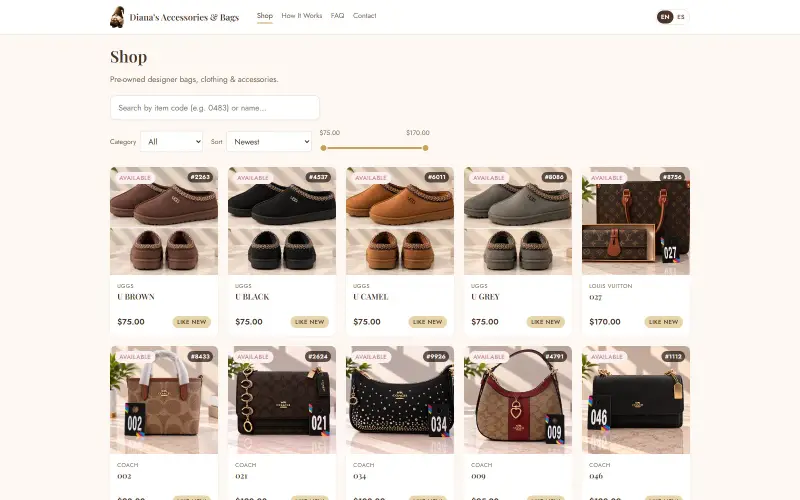Screen dimensions: 800x500
Task: Click the Coach 009 product title
Action: coord(478,476)
